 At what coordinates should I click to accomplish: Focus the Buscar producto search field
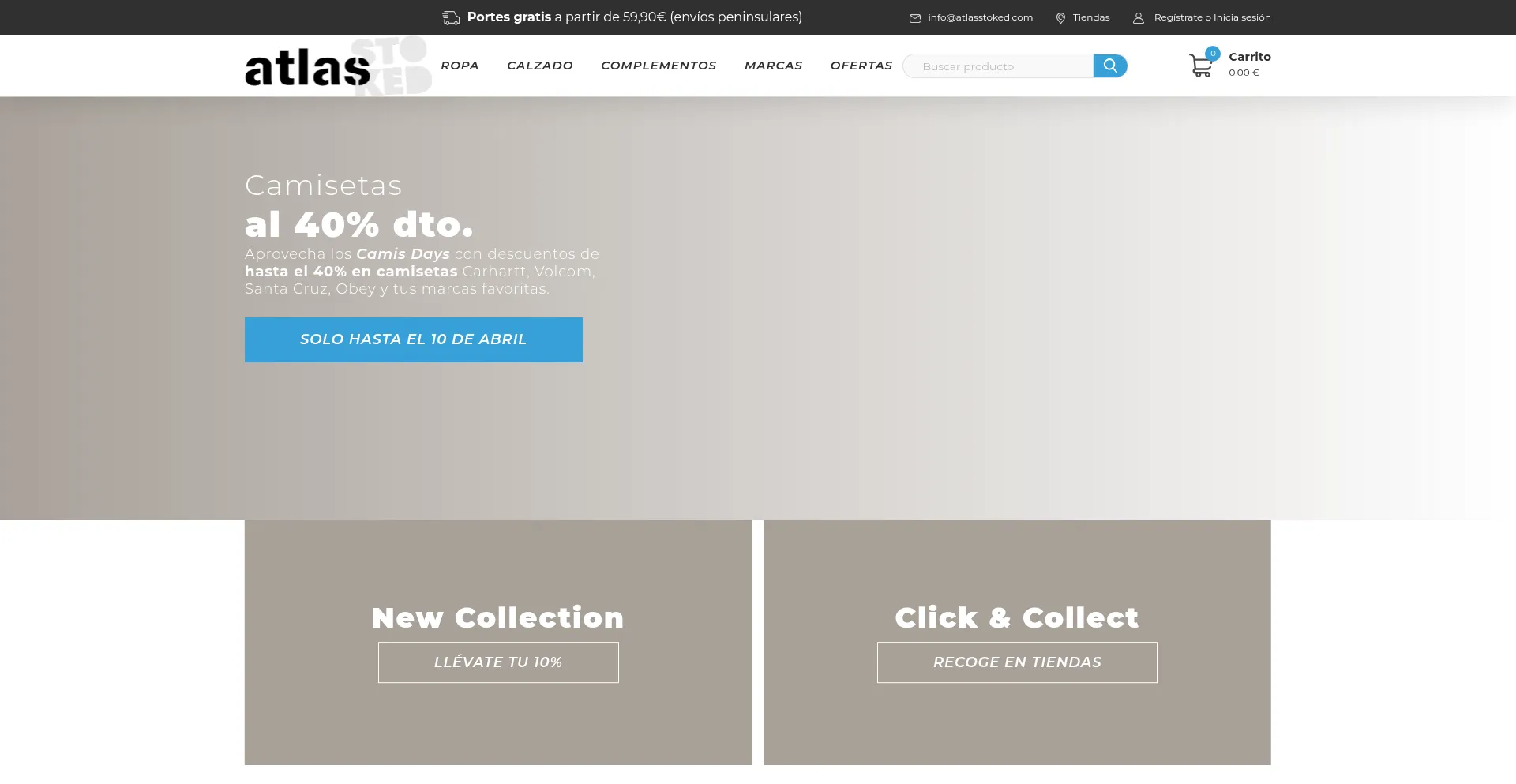998,66
